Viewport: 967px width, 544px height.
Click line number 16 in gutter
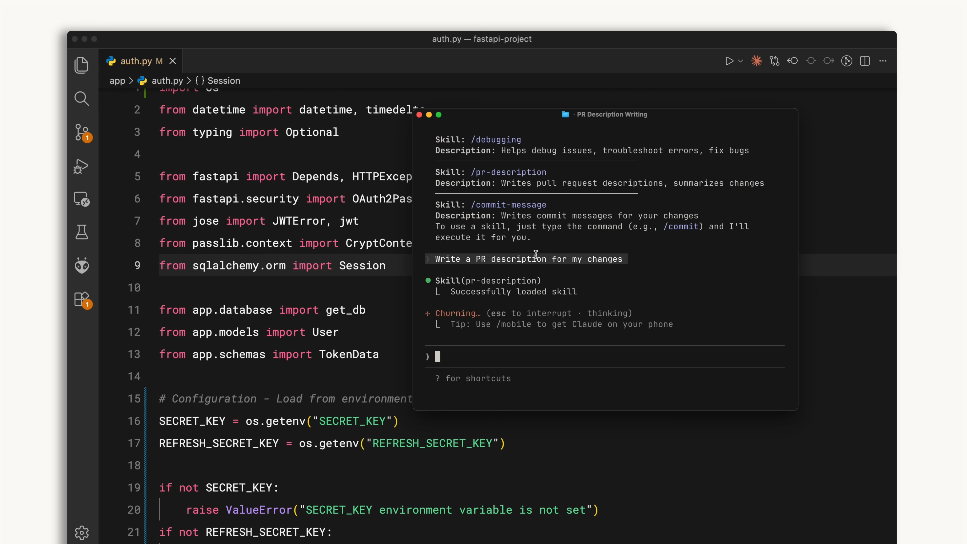tap(134, 421)
